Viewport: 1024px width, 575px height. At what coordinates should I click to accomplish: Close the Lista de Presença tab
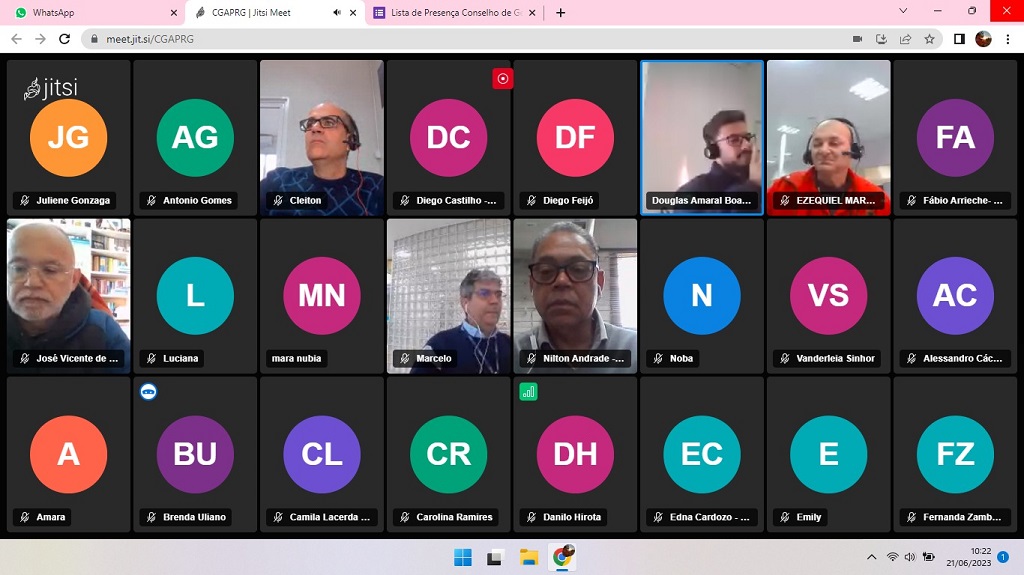pos(532,12)
